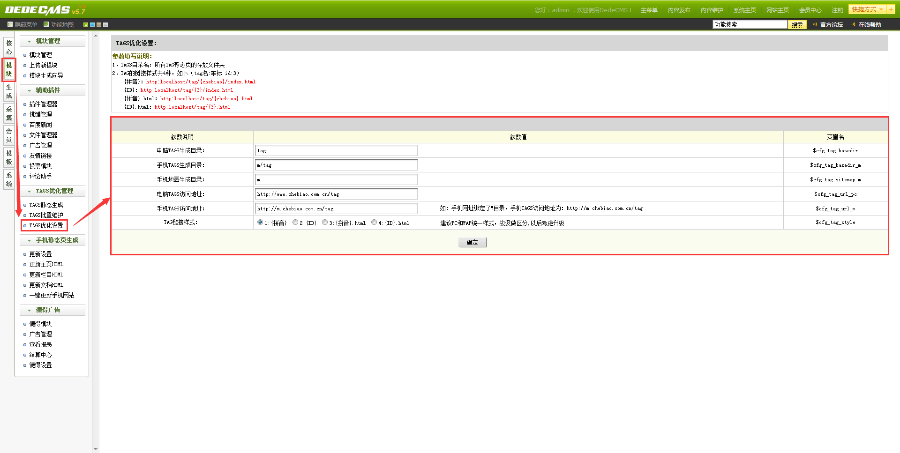Viewport: 900px width, 453px height.
Task: Switch to the 核心 vertical tab
Action: (9, 47)
